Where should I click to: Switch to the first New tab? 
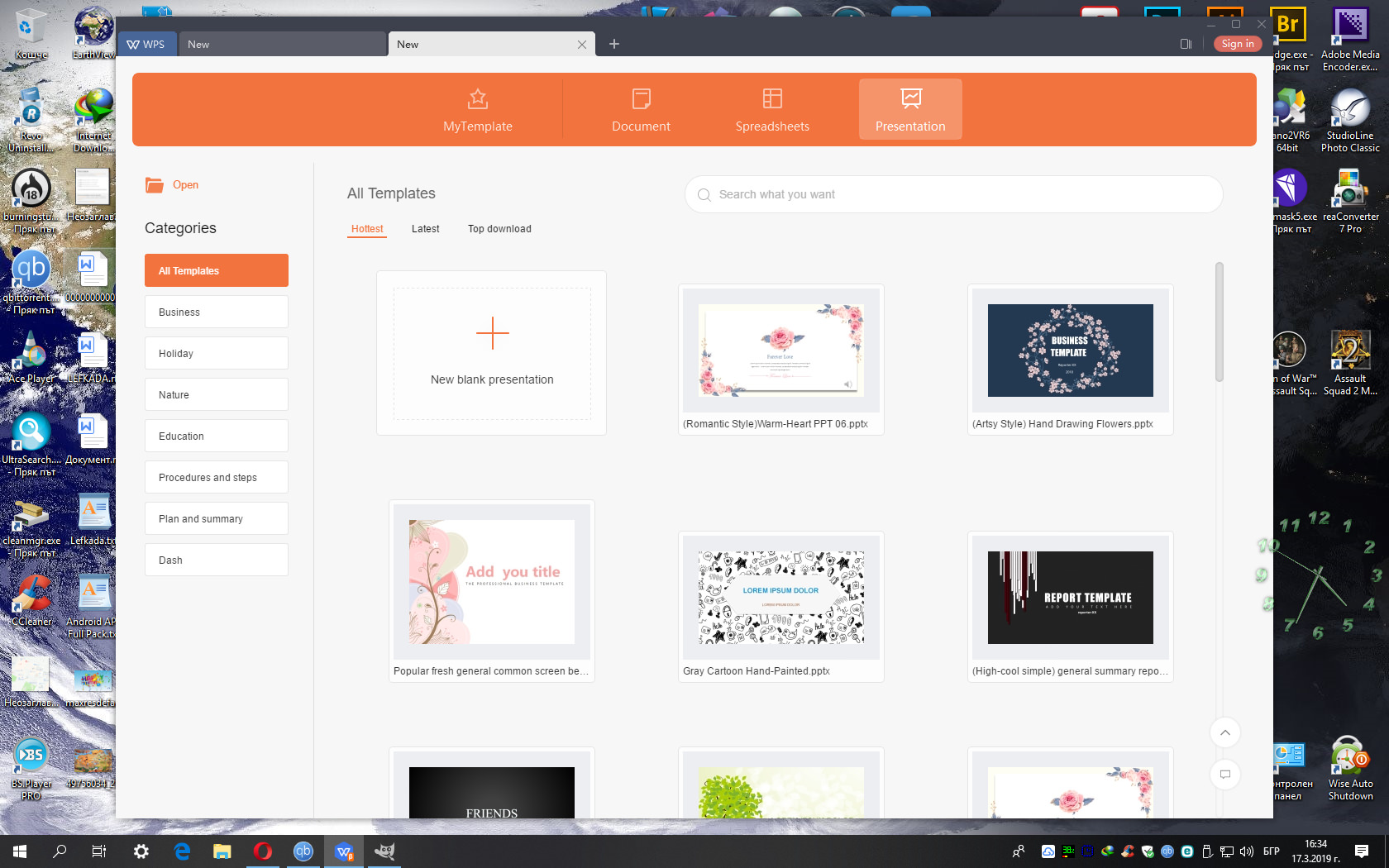(281, 45)
